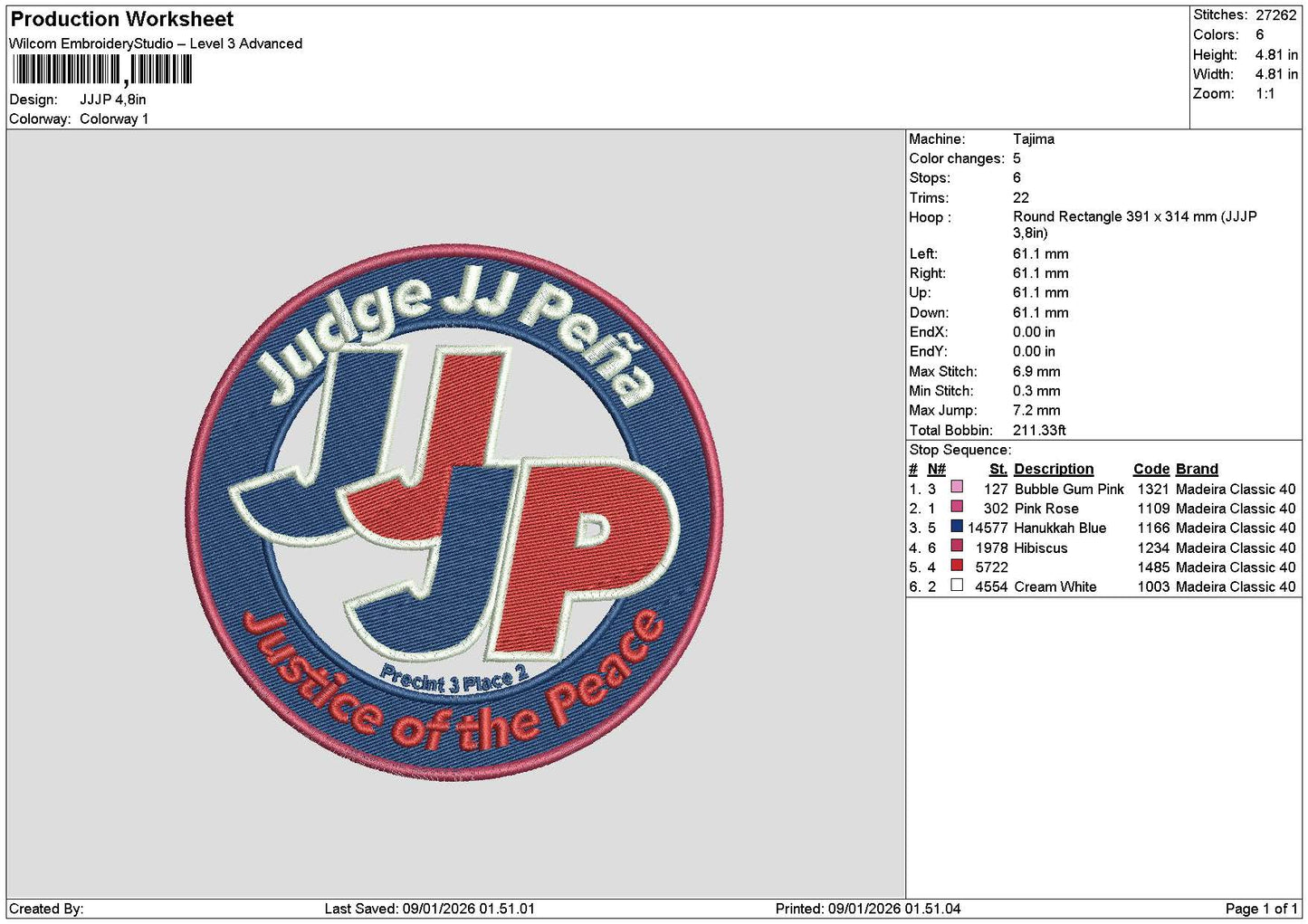Viewport: 1308px width, 924px height.
Task: Click the barcode under the worksheet title
Action: (101, 70)
